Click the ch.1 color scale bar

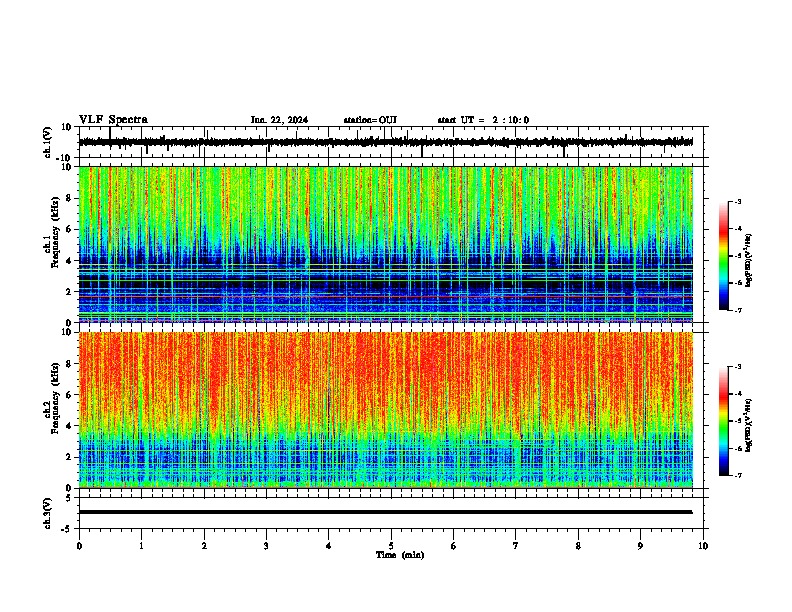pyautogui.click(x=724, y=256)
